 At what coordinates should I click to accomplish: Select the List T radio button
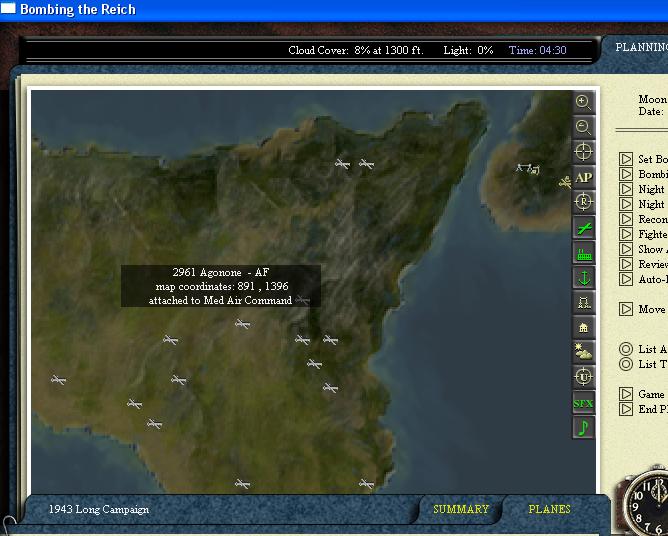coord(626,364)
